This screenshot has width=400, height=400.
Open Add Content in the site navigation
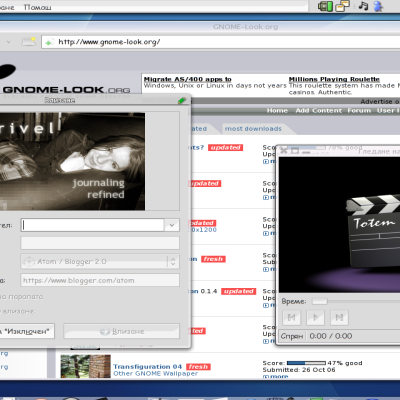318,110
